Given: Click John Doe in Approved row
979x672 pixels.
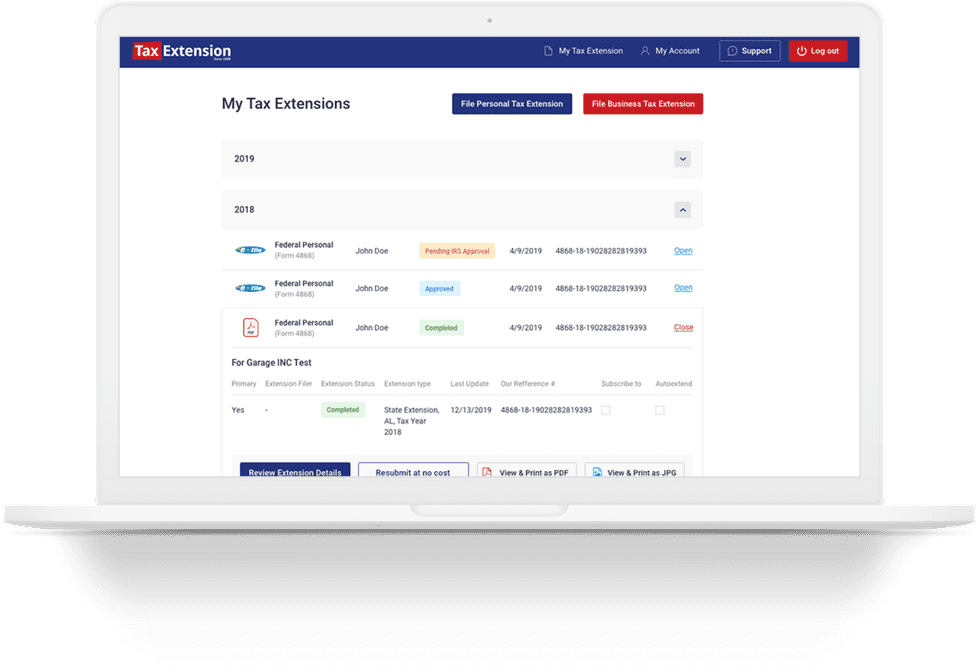Looking at the screenshot, I should 372,289.
